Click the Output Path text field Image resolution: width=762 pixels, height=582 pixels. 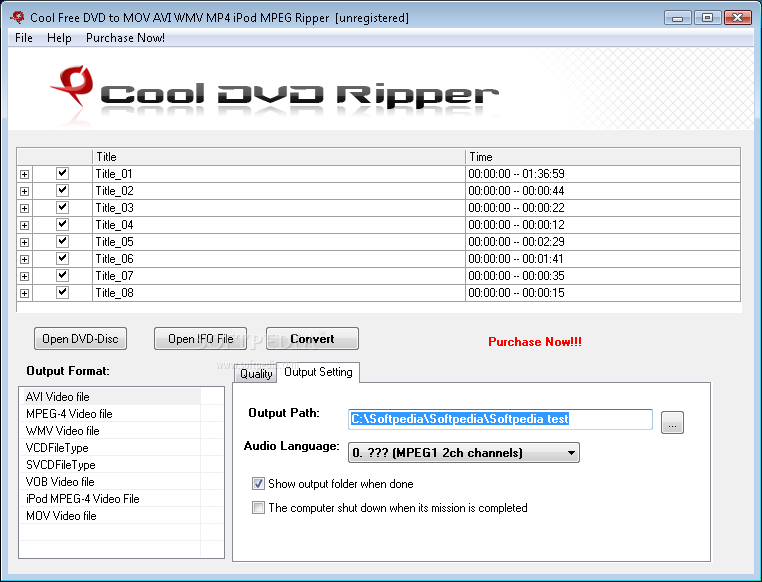[x=501, y=419]
